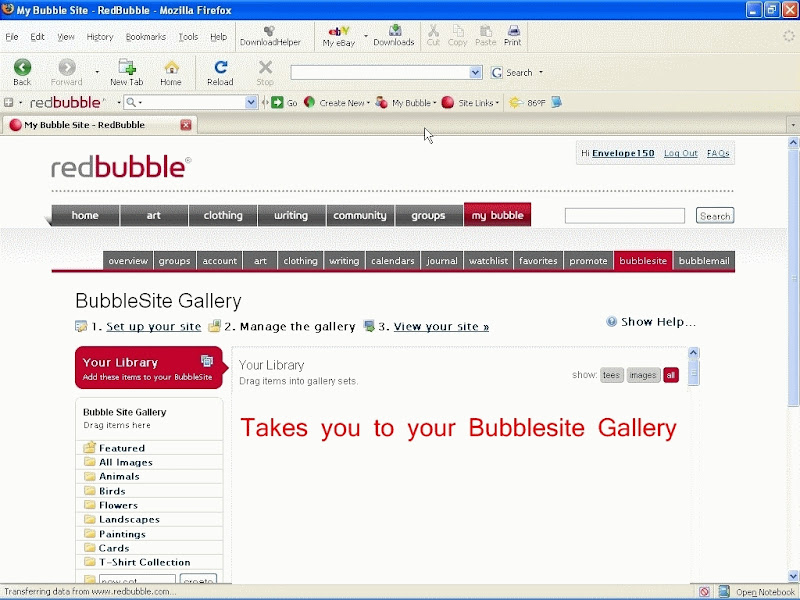Screen dimensions: 800x600
Task: Open the clothing main nav tab
Action: click(223, 215)
